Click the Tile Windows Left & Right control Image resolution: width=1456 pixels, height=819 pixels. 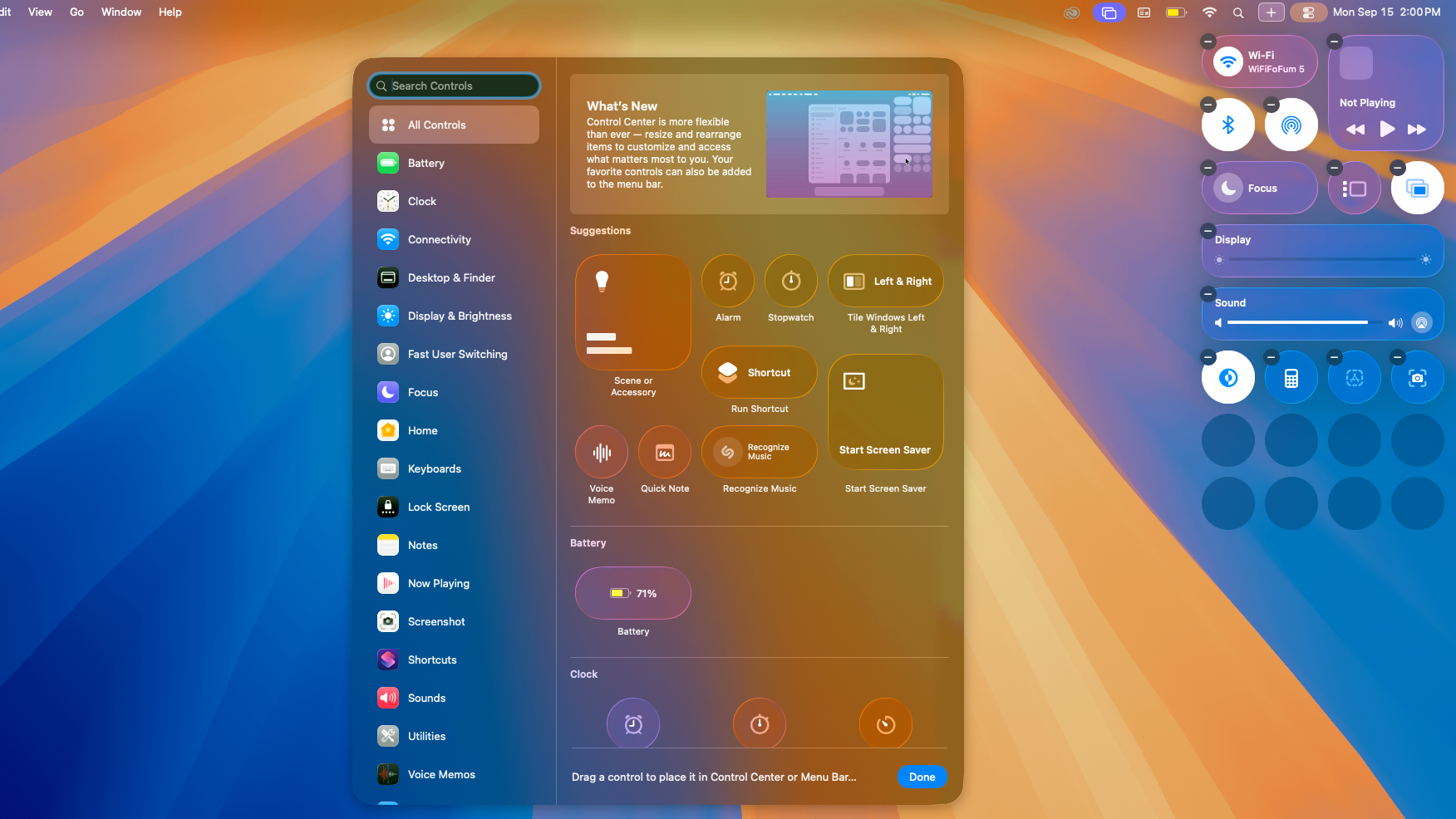coord(885,281)
